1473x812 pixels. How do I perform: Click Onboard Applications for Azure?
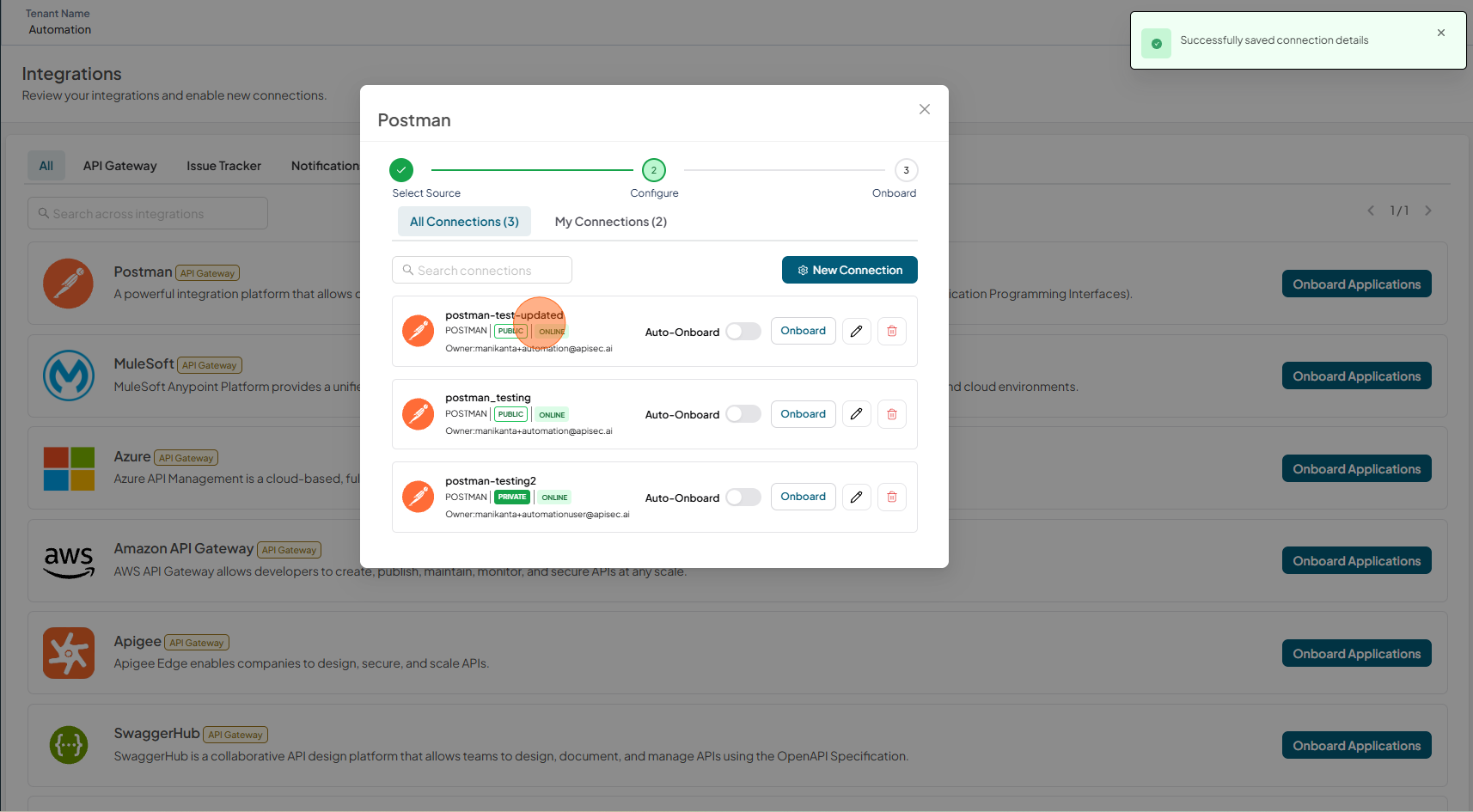[x=1357, y=469]
